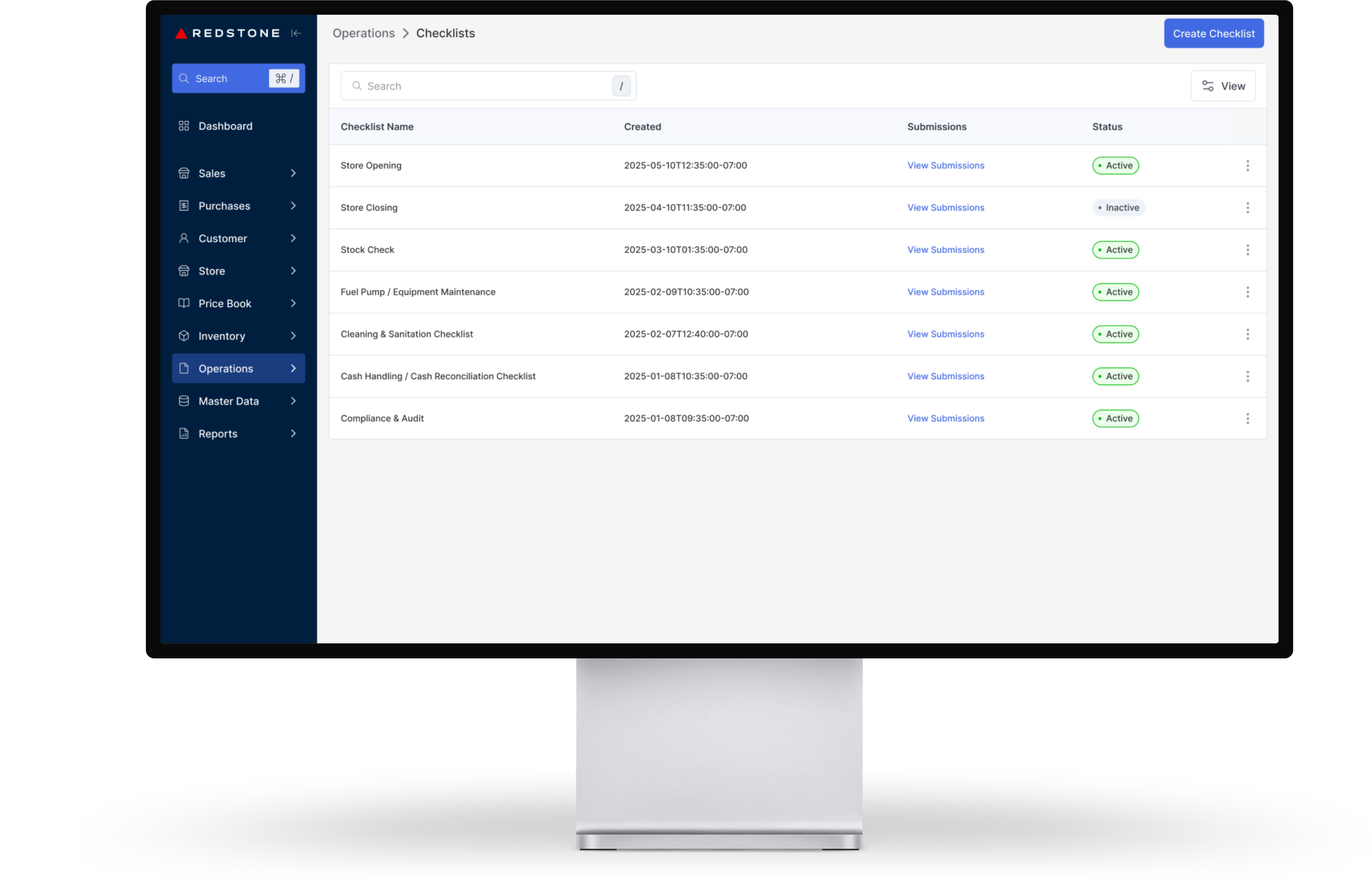Image resolution: width=1372 pixels, height=882 pixels.
Task: Collapse the sidebar with the arrow icon
Action: point(296,33)
